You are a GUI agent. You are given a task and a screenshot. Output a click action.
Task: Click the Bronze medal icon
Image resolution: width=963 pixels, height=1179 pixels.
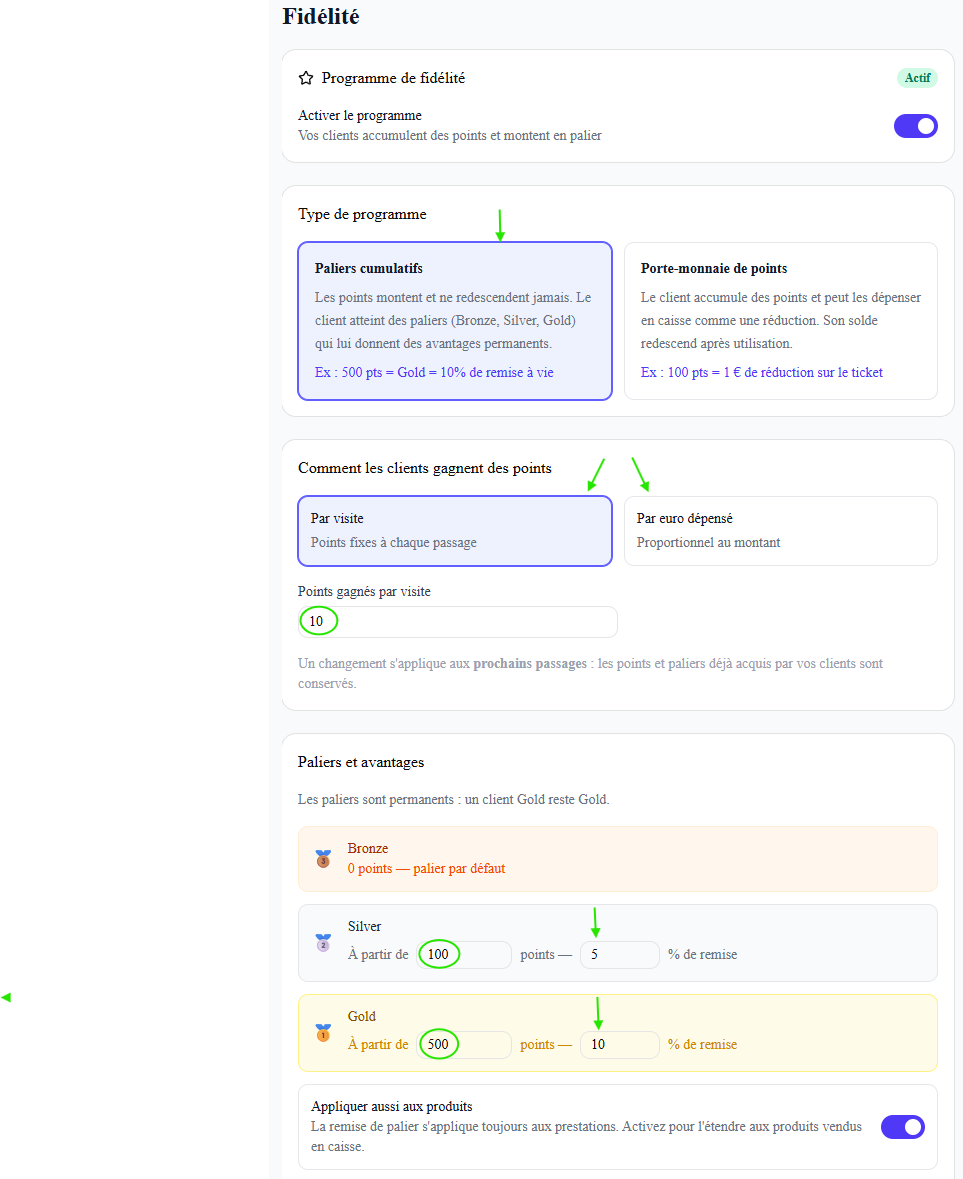point(323,859)
